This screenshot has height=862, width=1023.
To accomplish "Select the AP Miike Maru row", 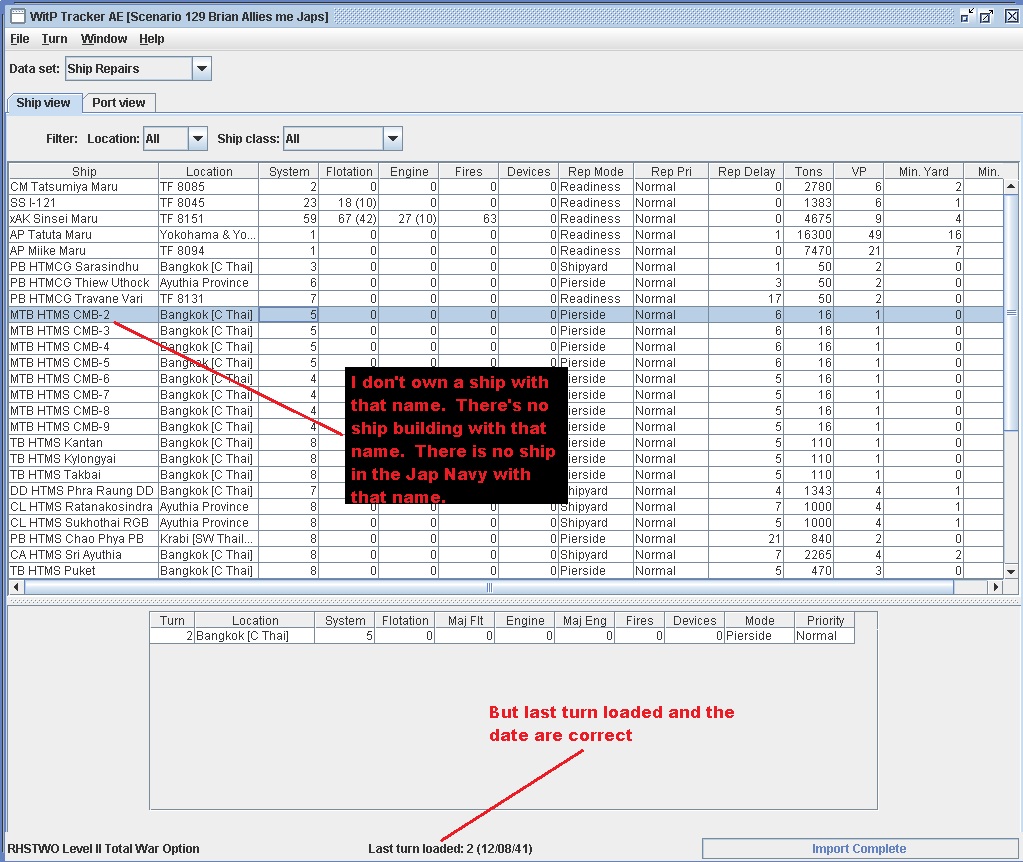I will (506, 251).
